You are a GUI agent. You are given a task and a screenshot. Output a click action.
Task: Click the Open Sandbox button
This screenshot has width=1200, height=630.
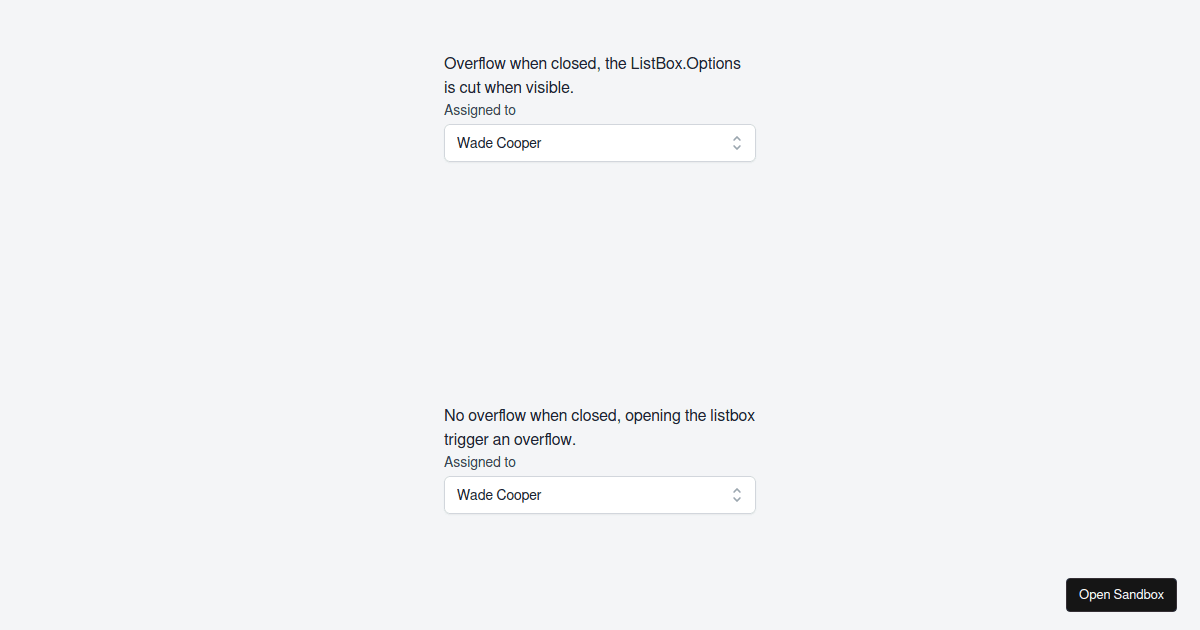[x=1121, y=595]
